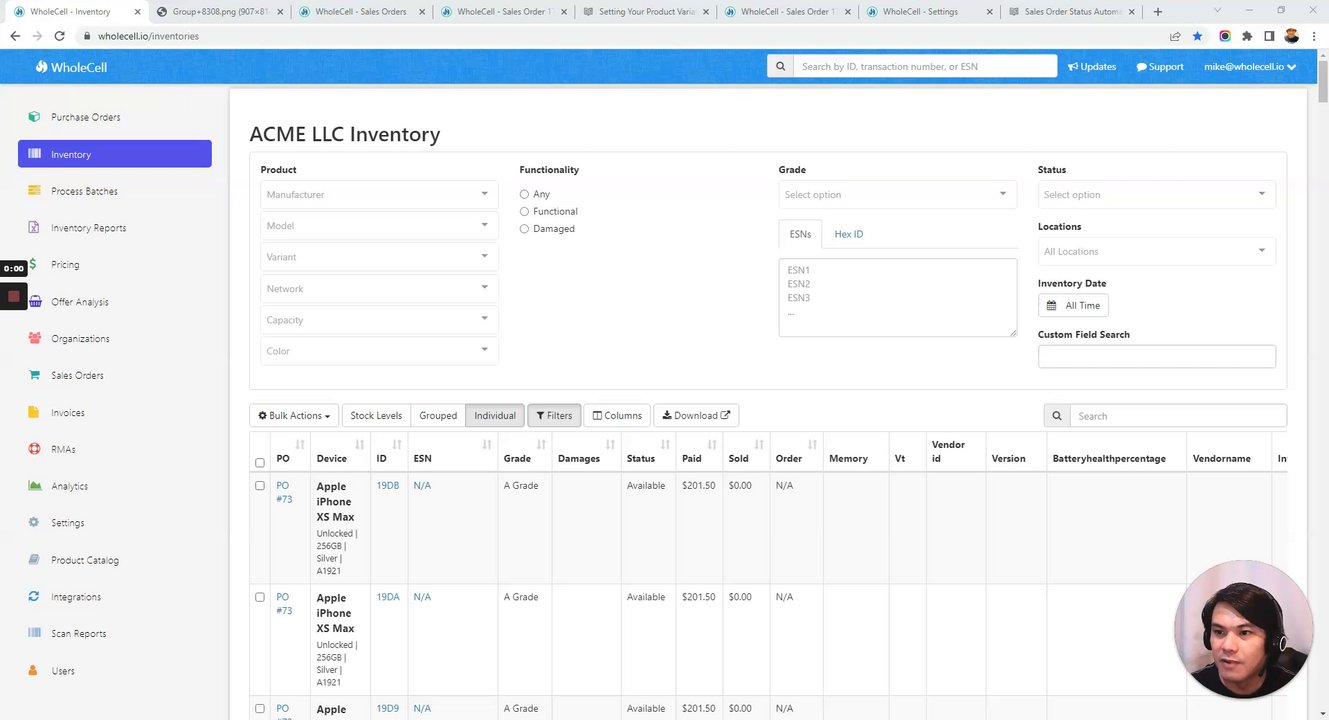The height and width of the screenshot is (720, 1329).
Task: Open Integrations sync icon in sidebar
Action: (x=34, y=597)
